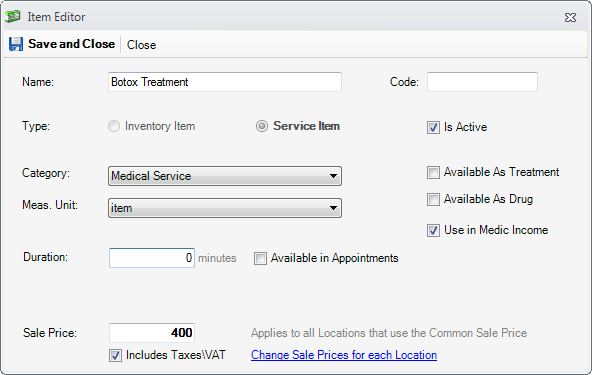592x375 pixels.
Task: Select the Service Item radio button
Action: click(262, 126)
